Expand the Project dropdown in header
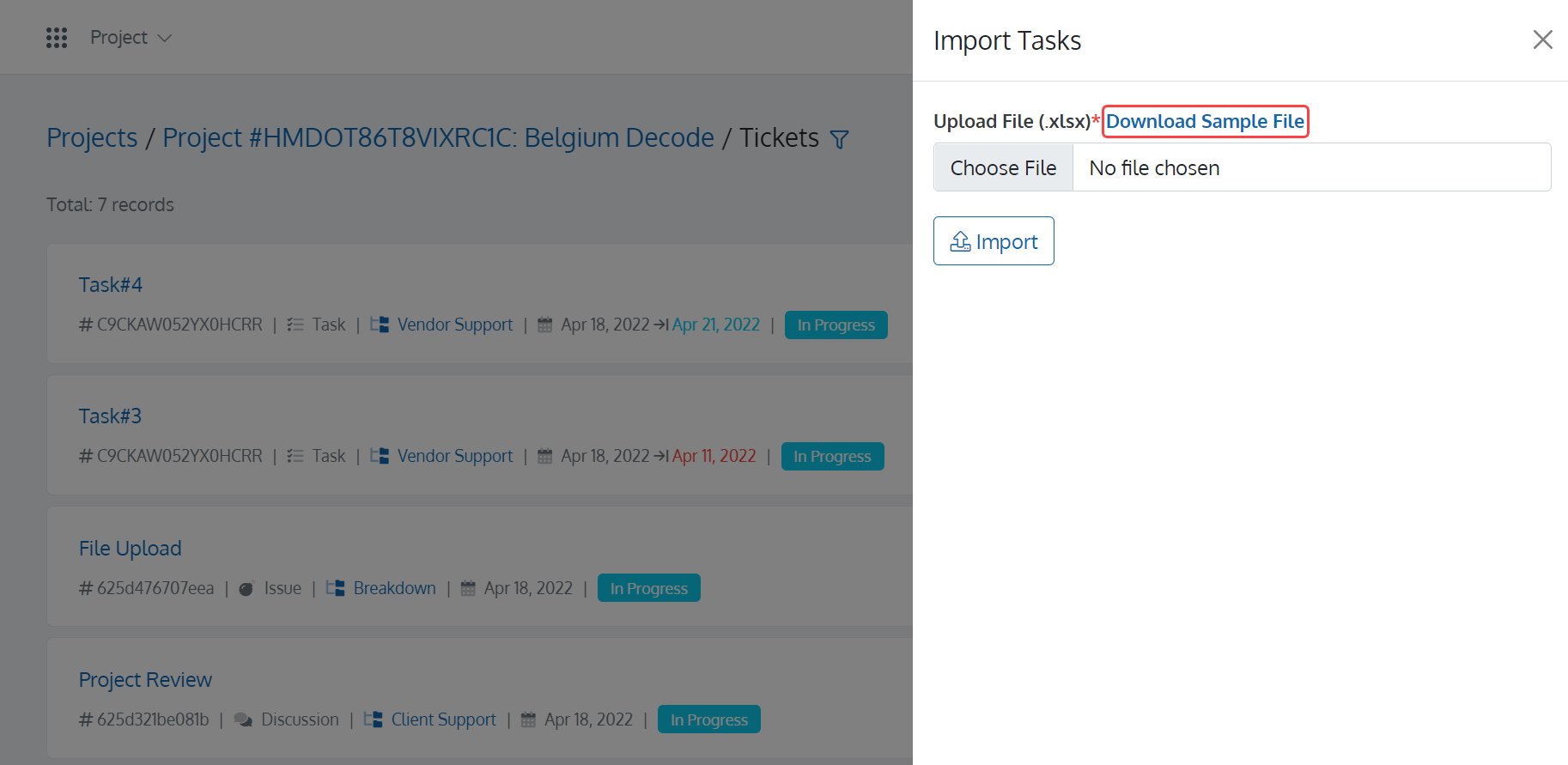Image resolution: width=1568 pixels, height=765 pixels. coord(131,38)
